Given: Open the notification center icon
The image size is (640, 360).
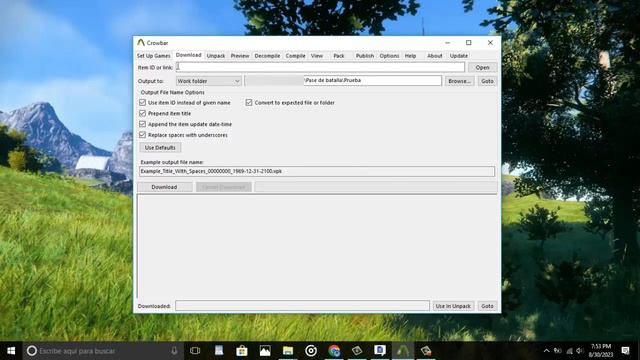Looking at the screenshot, I should 625,351.
